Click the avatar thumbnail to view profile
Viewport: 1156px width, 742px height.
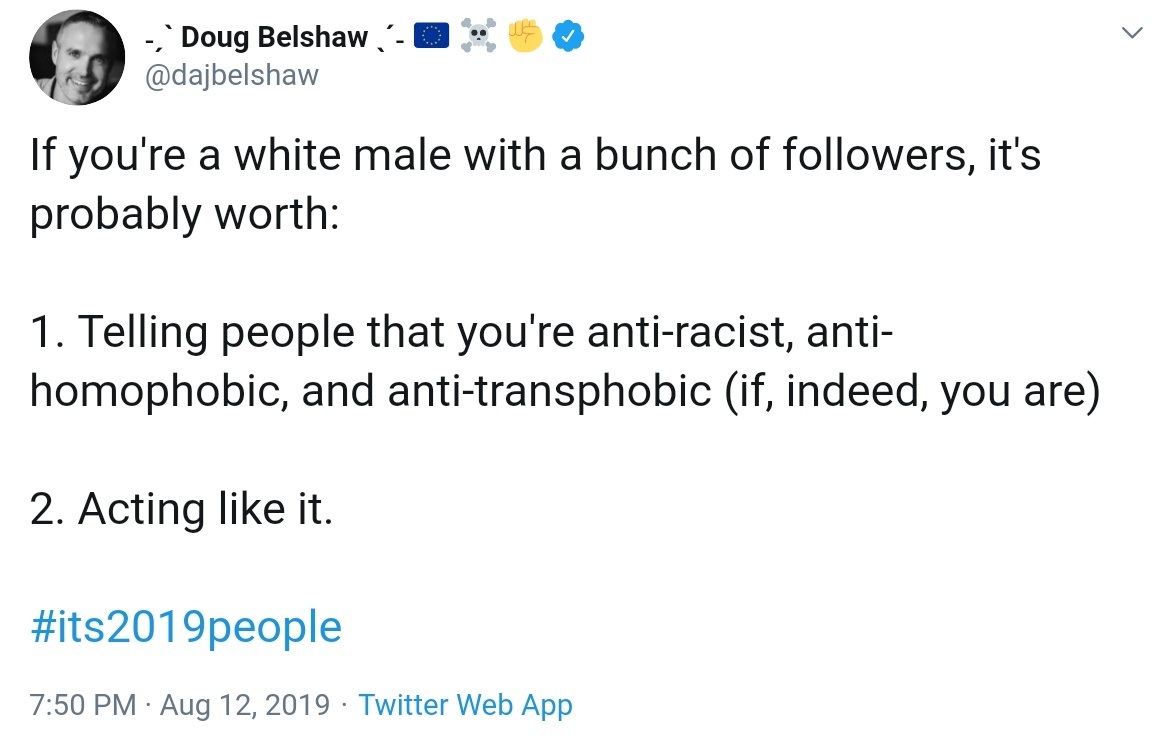click(77, 57)
